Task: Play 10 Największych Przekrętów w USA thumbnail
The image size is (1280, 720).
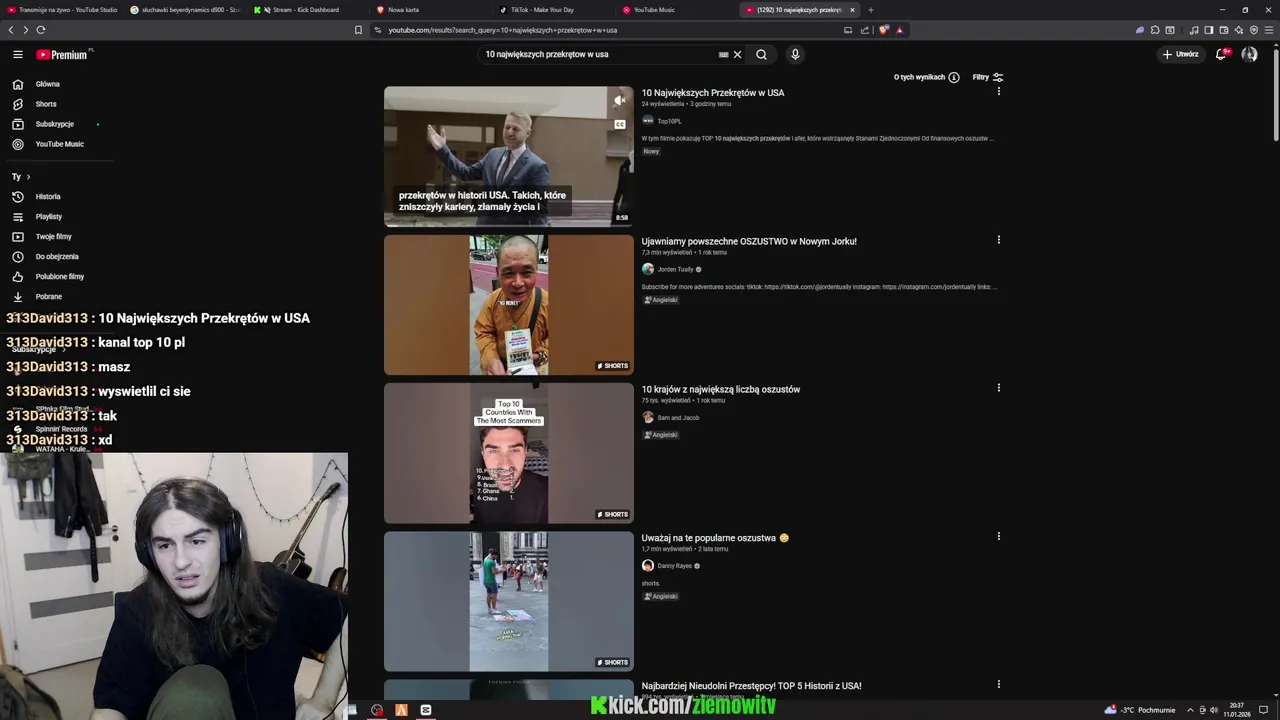Action: pyautogui.click(x=508, y=156)
